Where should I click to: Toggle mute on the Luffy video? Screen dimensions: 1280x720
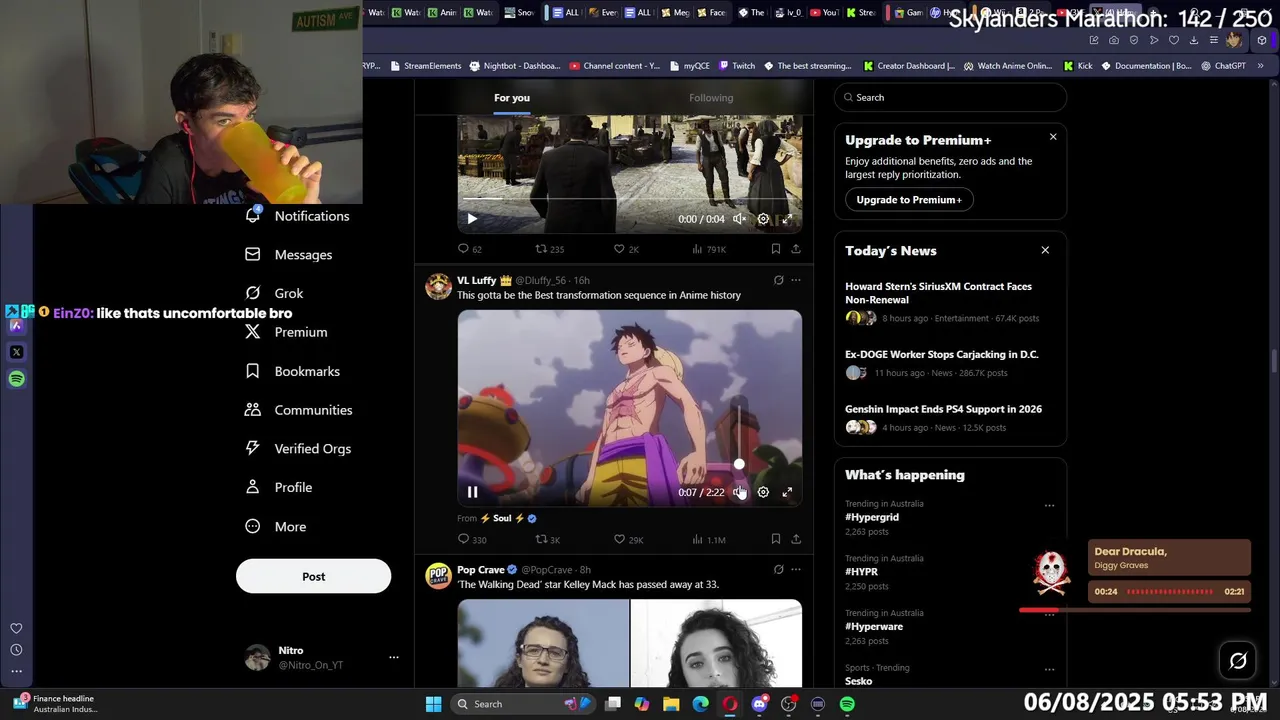(739, 492)
